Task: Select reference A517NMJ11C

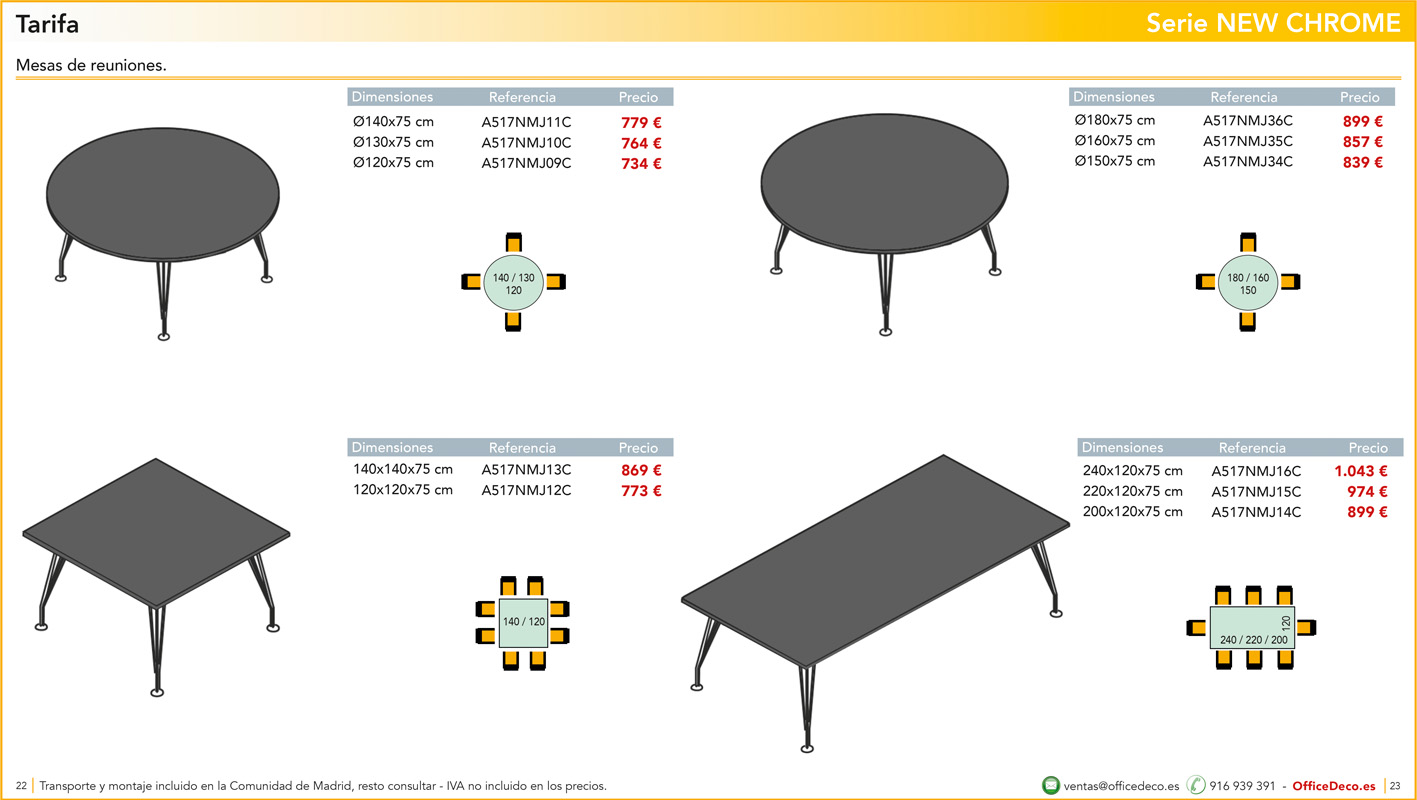Action: (526, 122)
